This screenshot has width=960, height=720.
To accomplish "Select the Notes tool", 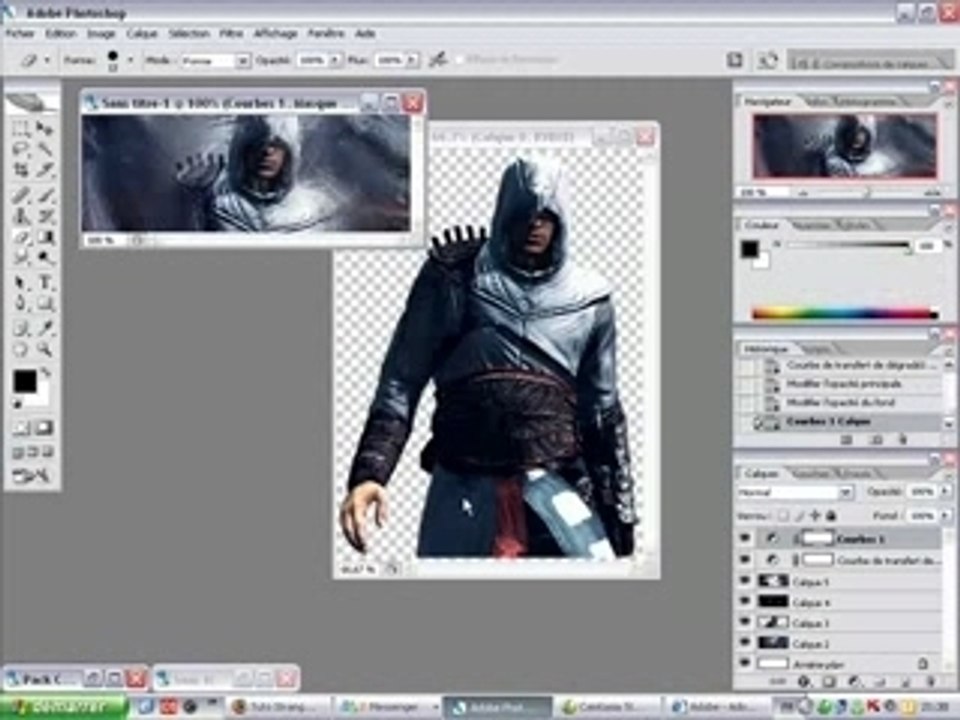I will point(21,329).
